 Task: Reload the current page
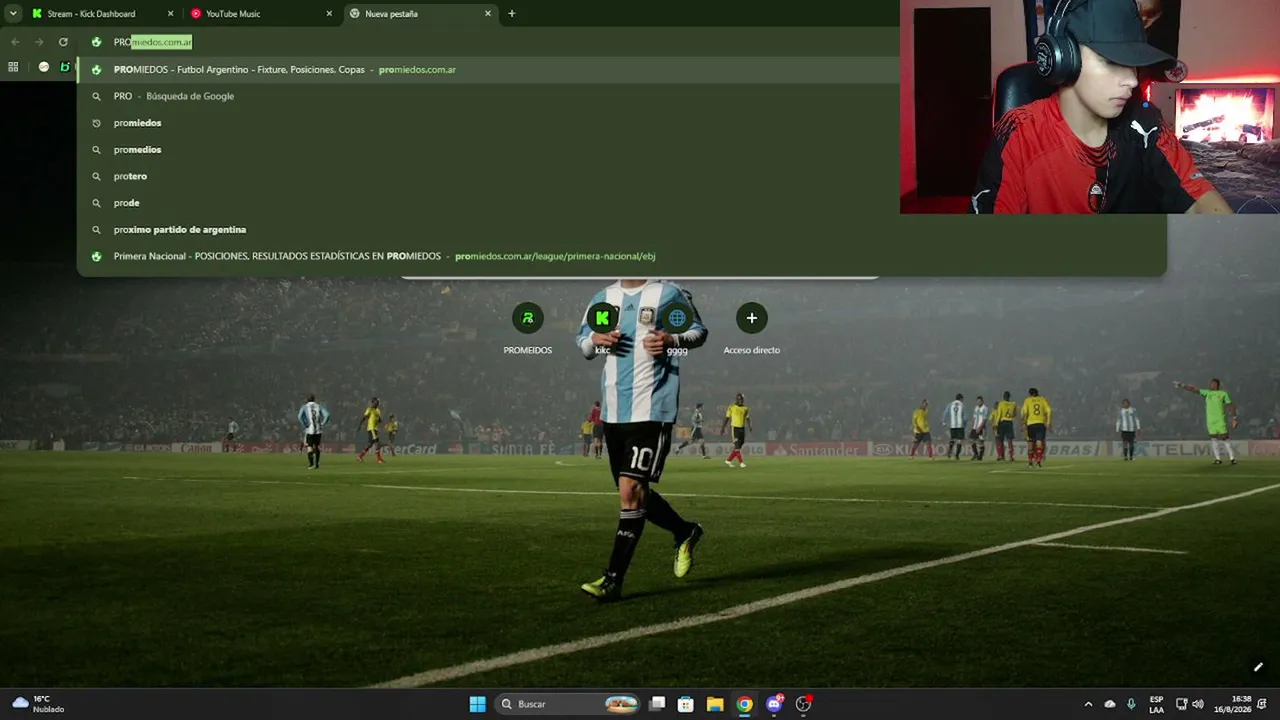(63, 42)
